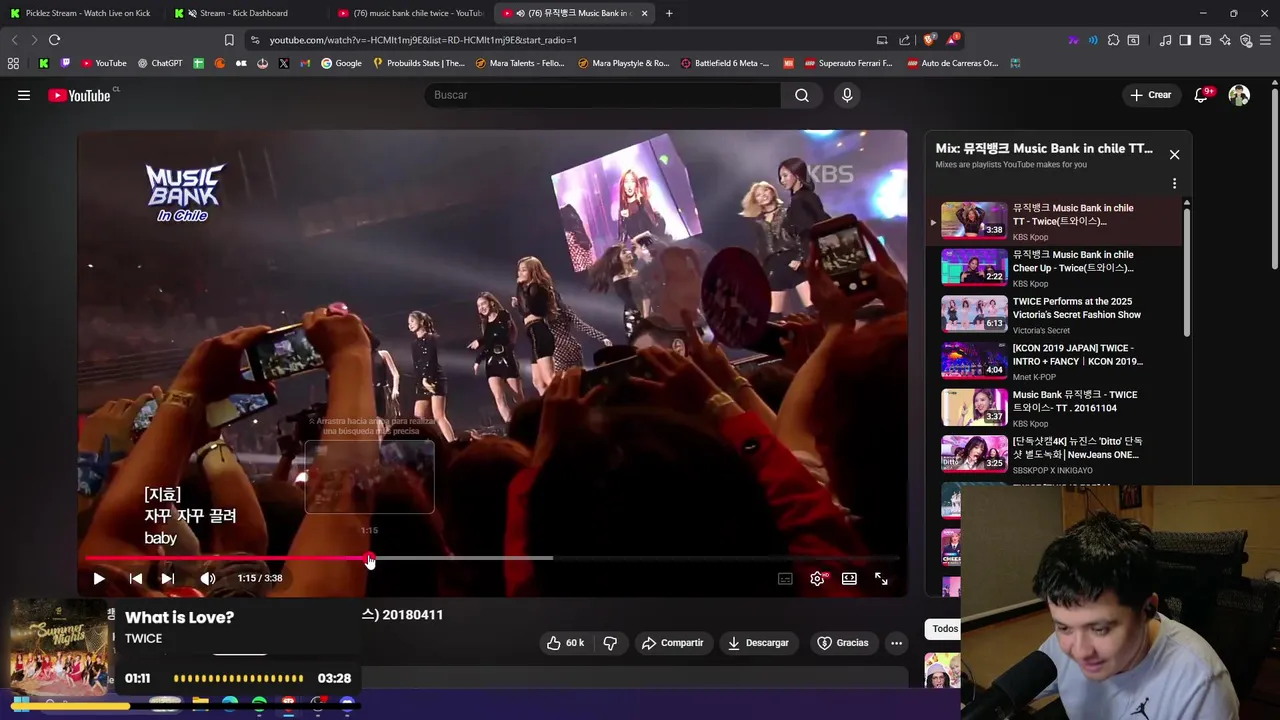Skip to previous video in player

point(135,578)
